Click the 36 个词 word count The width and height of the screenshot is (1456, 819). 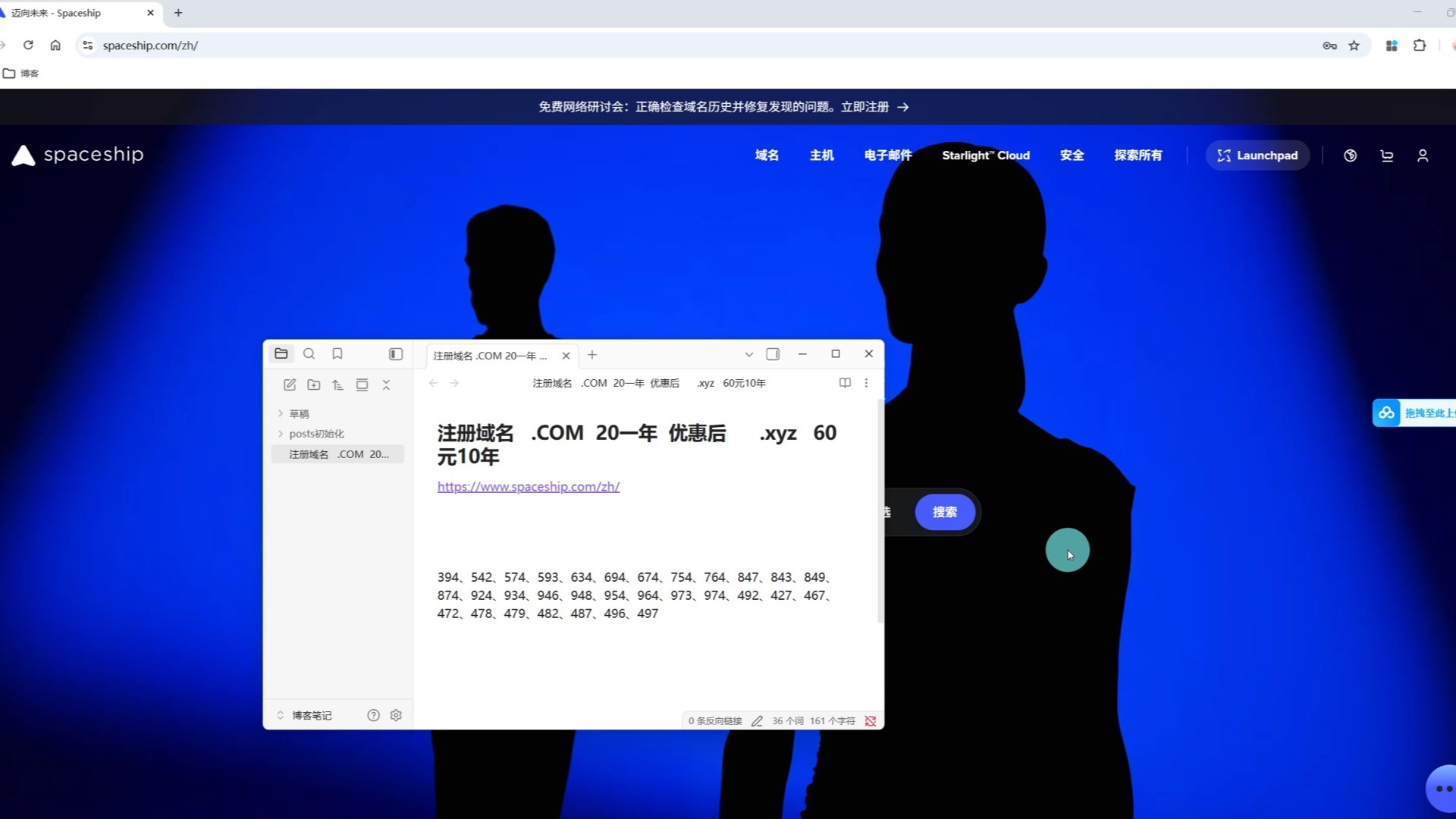tap(788, 721)
